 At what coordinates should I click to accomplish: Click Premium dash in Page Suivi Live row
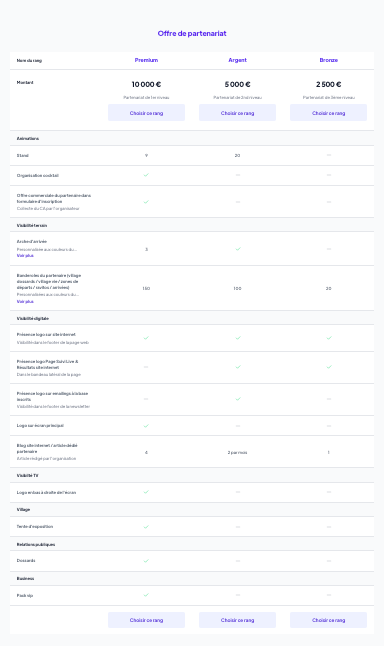(146, 367)
